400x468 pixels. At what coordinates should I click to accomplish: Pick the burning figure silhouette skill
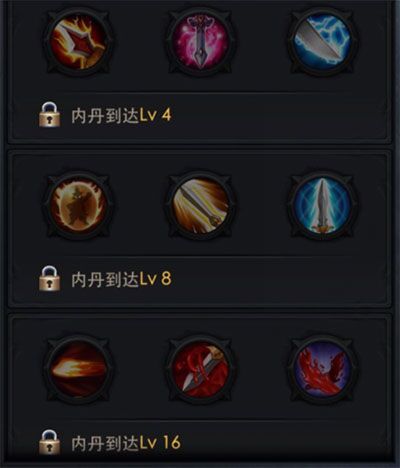tap(78, 205)
